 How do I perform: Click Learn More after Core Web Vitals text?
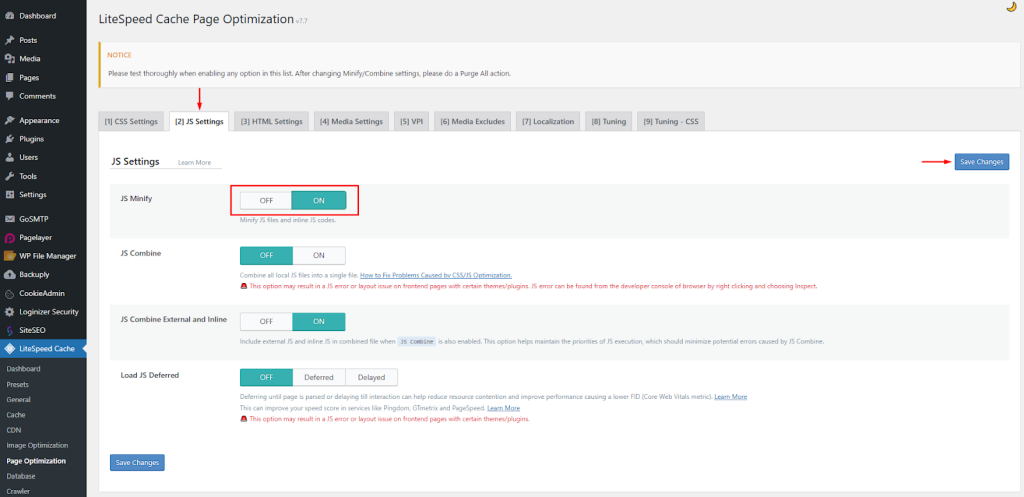tap(731, 396)
